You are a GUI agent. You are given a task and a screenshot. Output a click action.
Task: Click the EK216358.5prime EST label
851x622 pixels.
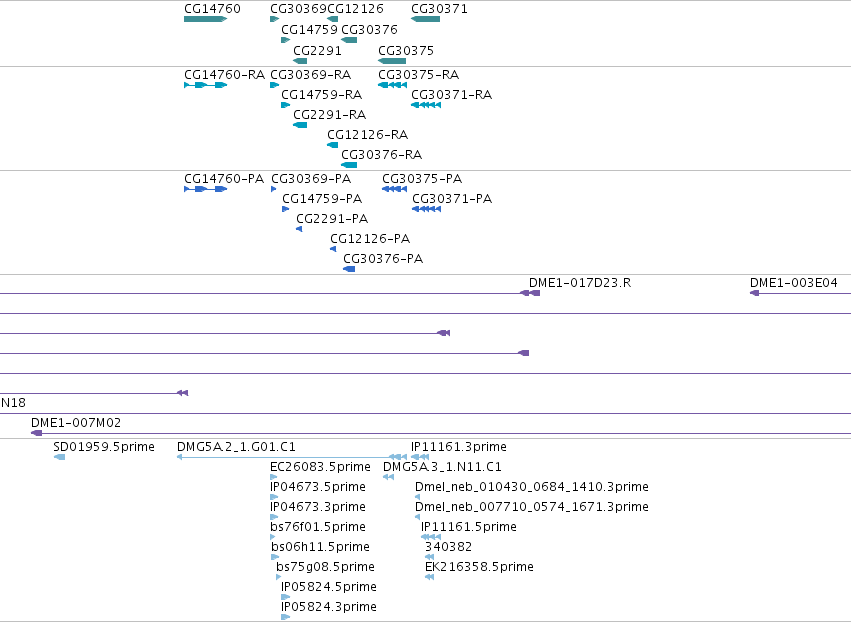coord(479,567)
